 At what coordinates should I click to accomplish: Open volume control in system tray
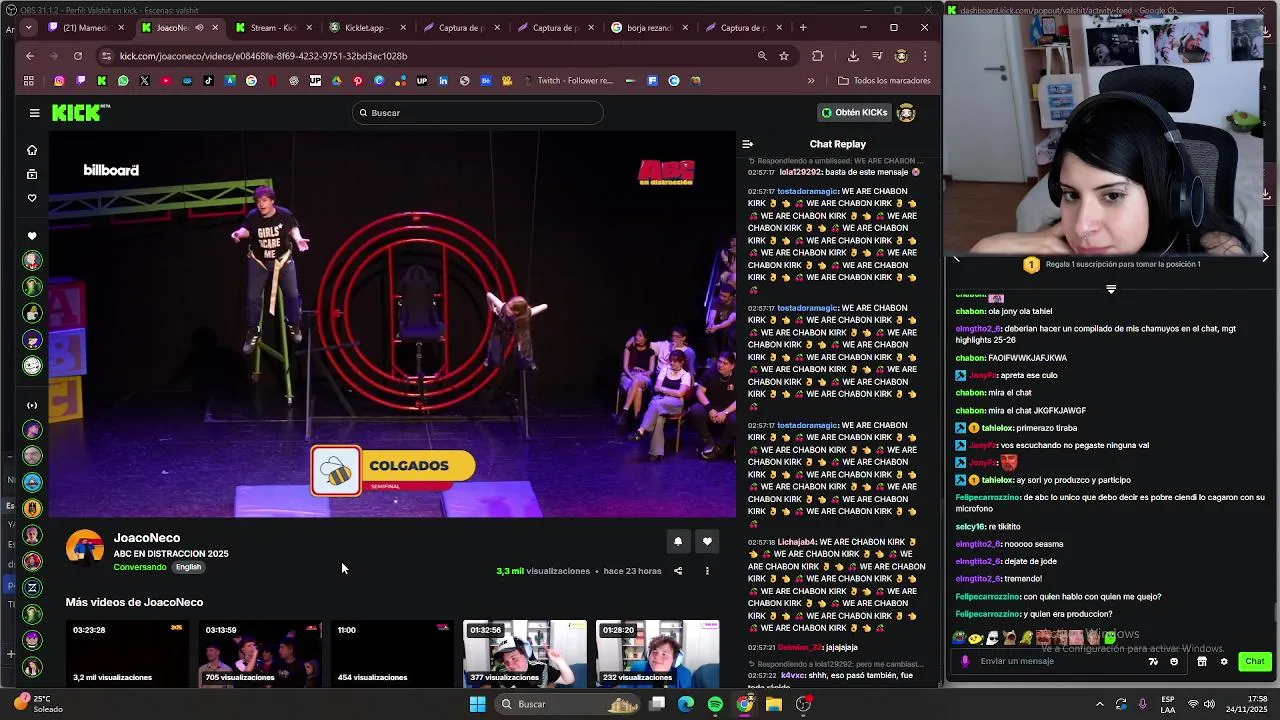[1209, 704]
